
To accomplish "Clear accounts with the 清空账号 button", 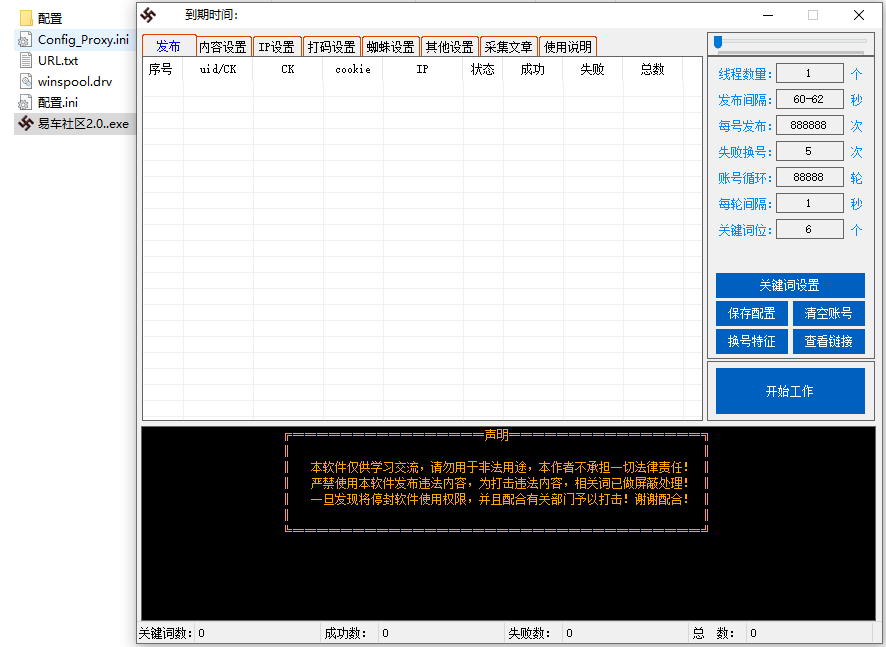I will 830,313.
